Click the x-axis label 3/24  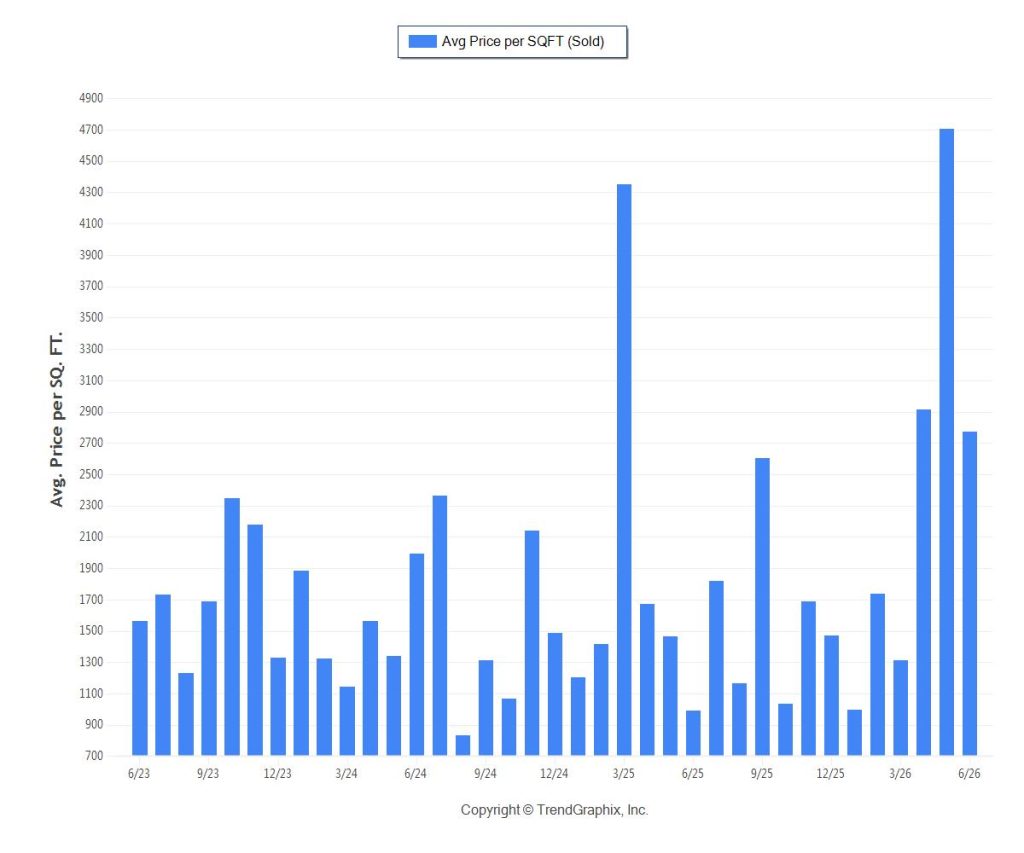click(x=347, y=774)
